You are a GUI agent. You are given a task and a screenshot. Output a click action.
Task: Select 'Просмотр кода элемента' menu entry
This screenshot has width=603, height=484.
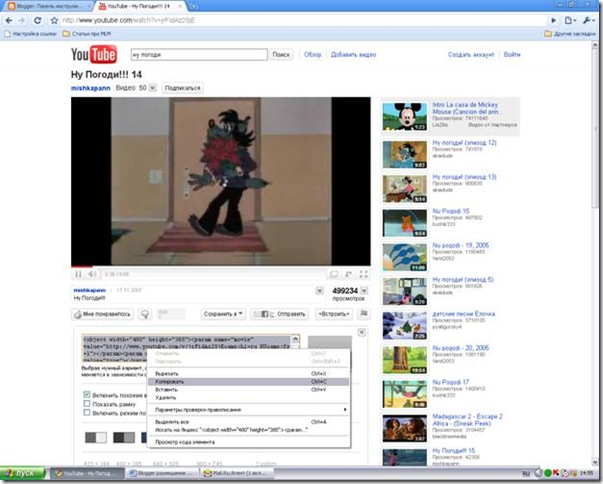click(248, 442)
